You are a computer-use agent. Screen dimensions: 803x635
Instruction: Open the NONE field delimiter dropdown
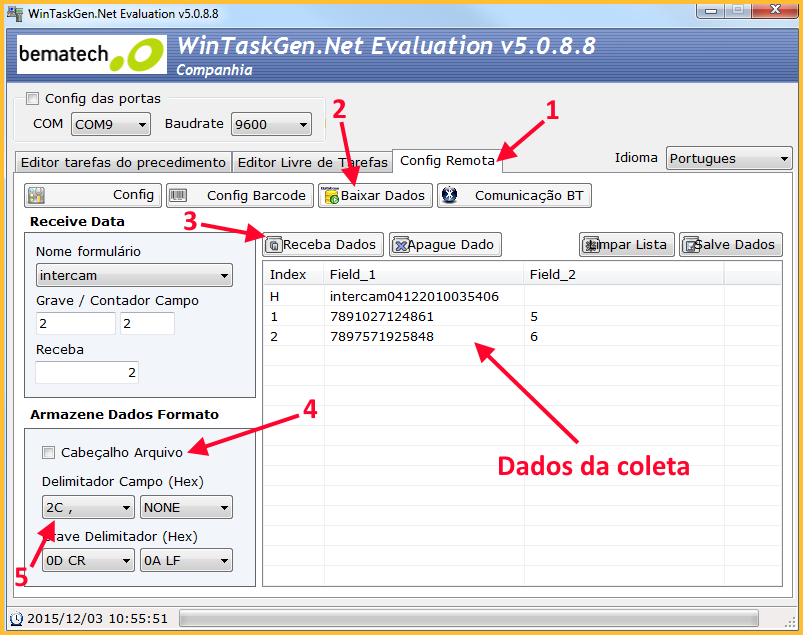click(x=186, y=507)
